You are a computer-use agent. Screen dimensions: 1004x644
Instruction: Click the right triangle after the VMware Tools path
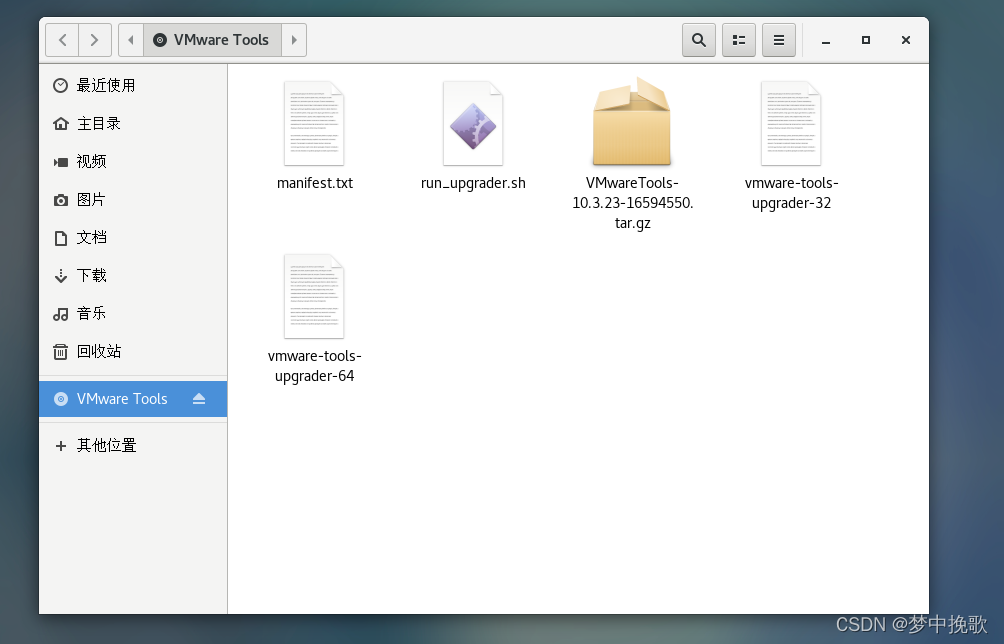tap(294, 40)
